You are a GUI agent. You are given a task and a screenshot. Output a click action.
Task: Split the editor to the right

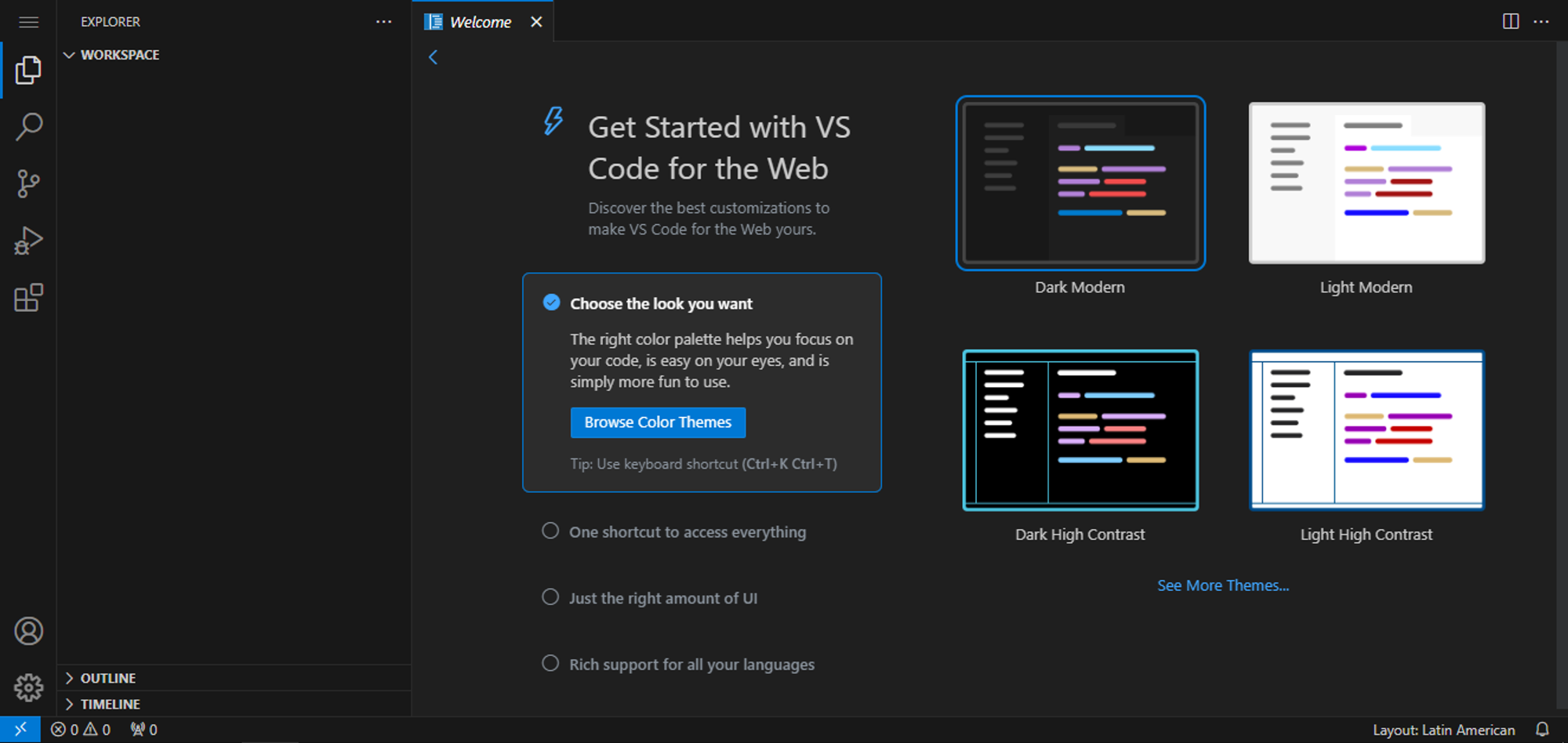tap(1511, 21)
